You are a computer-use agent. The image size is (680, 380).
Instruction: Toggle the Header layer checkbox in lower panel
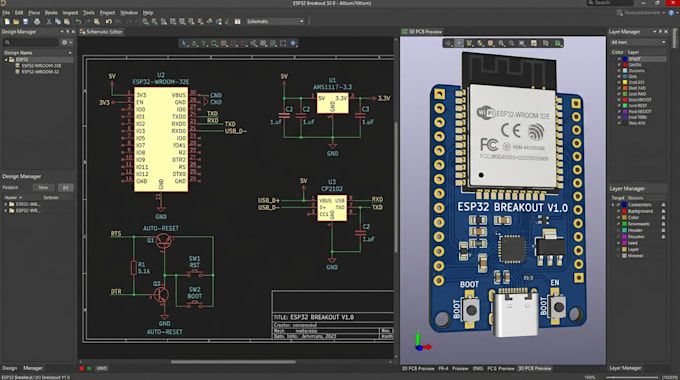click(619, 230)
